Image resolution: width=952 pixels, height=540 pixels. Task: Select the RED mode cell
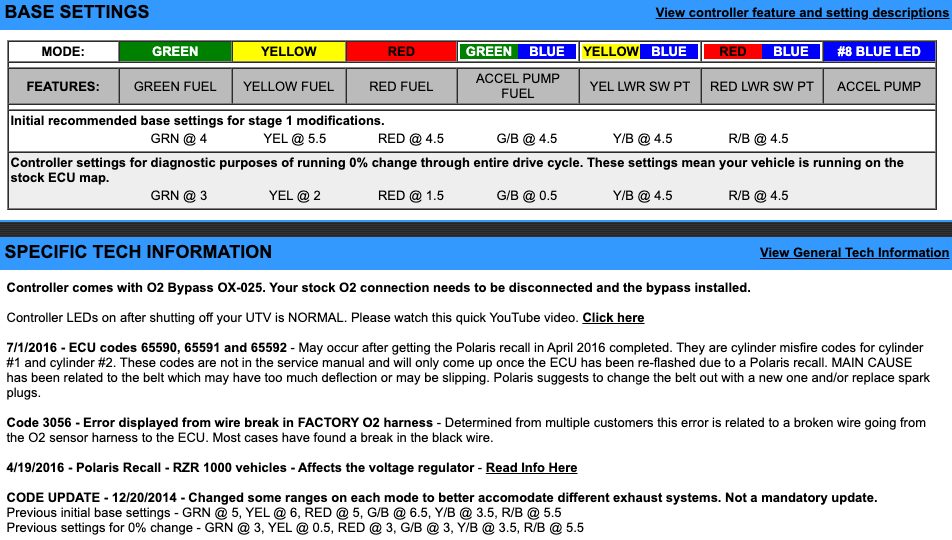(x=401, y=52)
